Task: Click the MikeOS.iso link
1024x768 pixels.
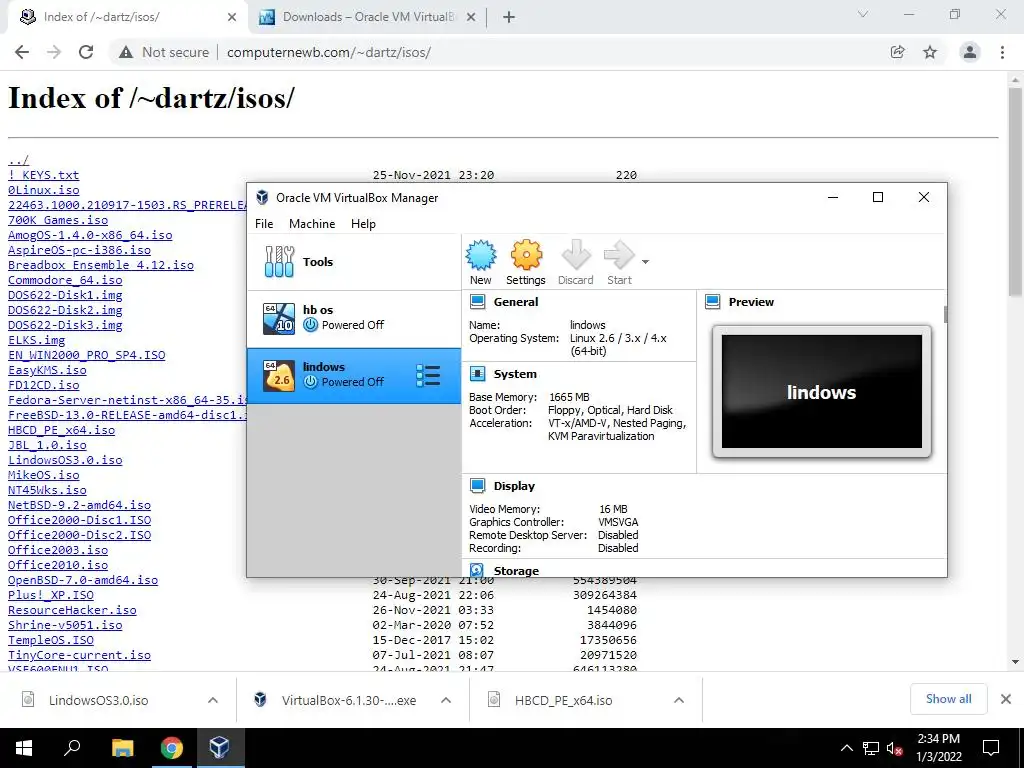Action: (x=43, y=475)
